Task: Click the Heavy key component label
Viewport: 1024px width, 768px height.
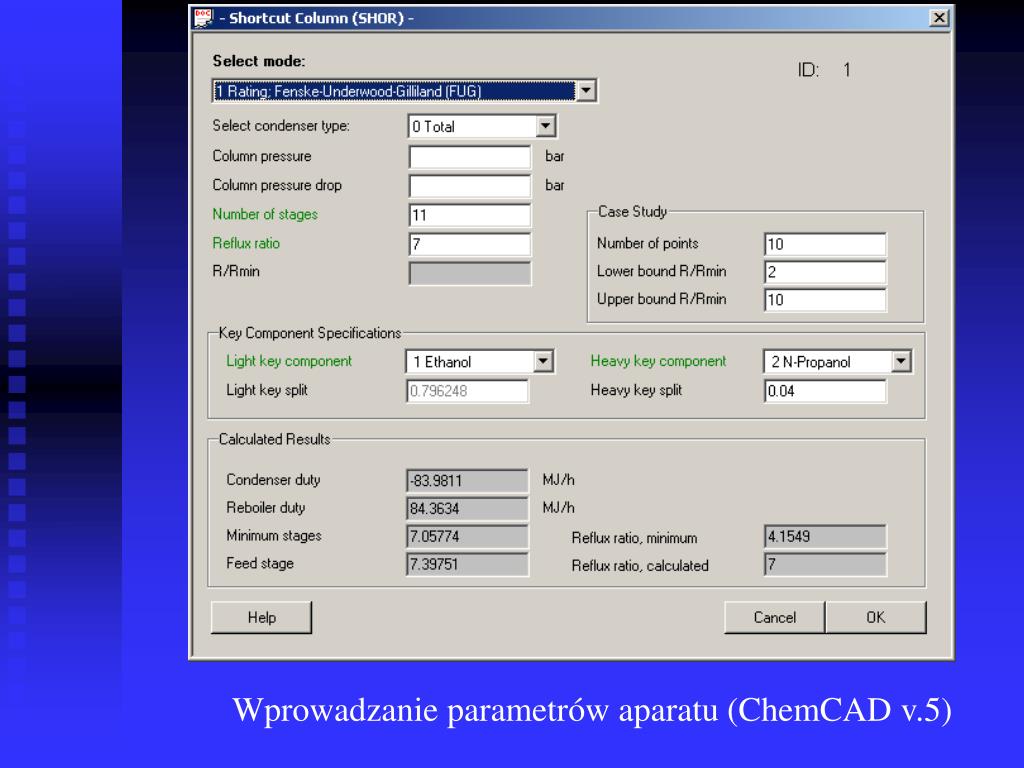Action: coord(658,361)
